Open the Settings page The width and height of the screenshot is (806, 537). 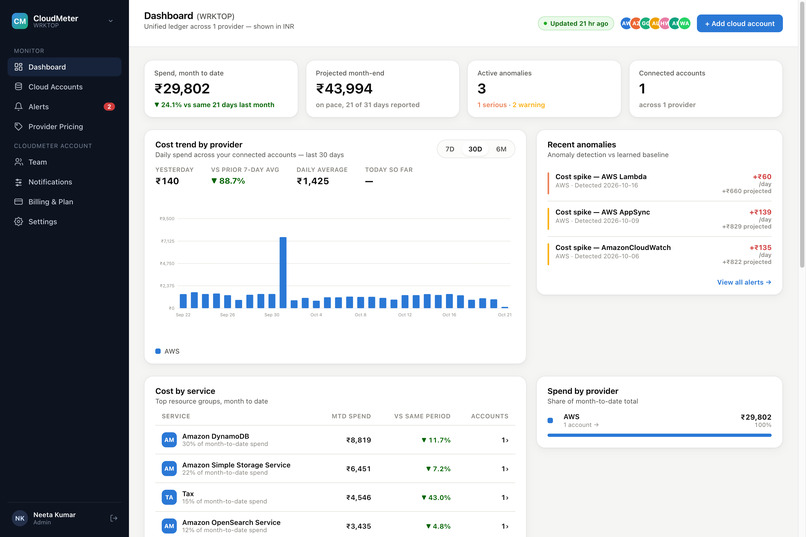(64, 221)
